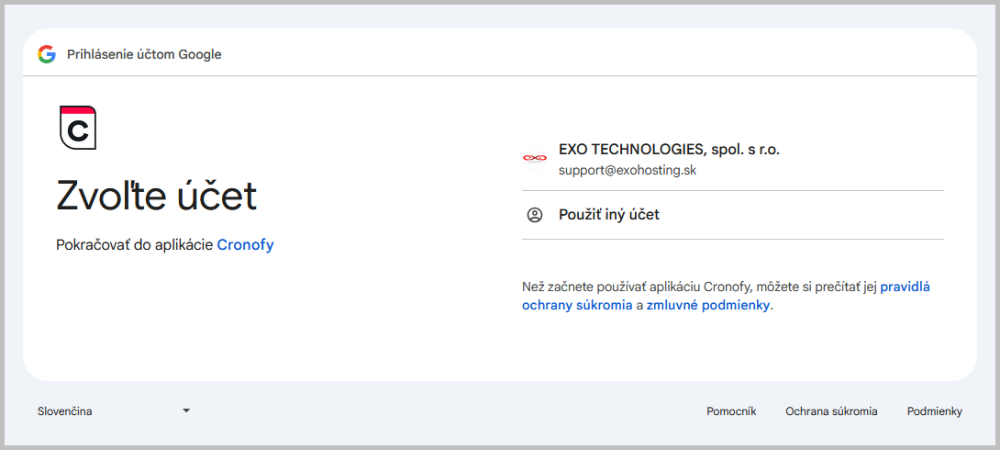
Task: Click the person icon for another account
Action: click(534, 214)
